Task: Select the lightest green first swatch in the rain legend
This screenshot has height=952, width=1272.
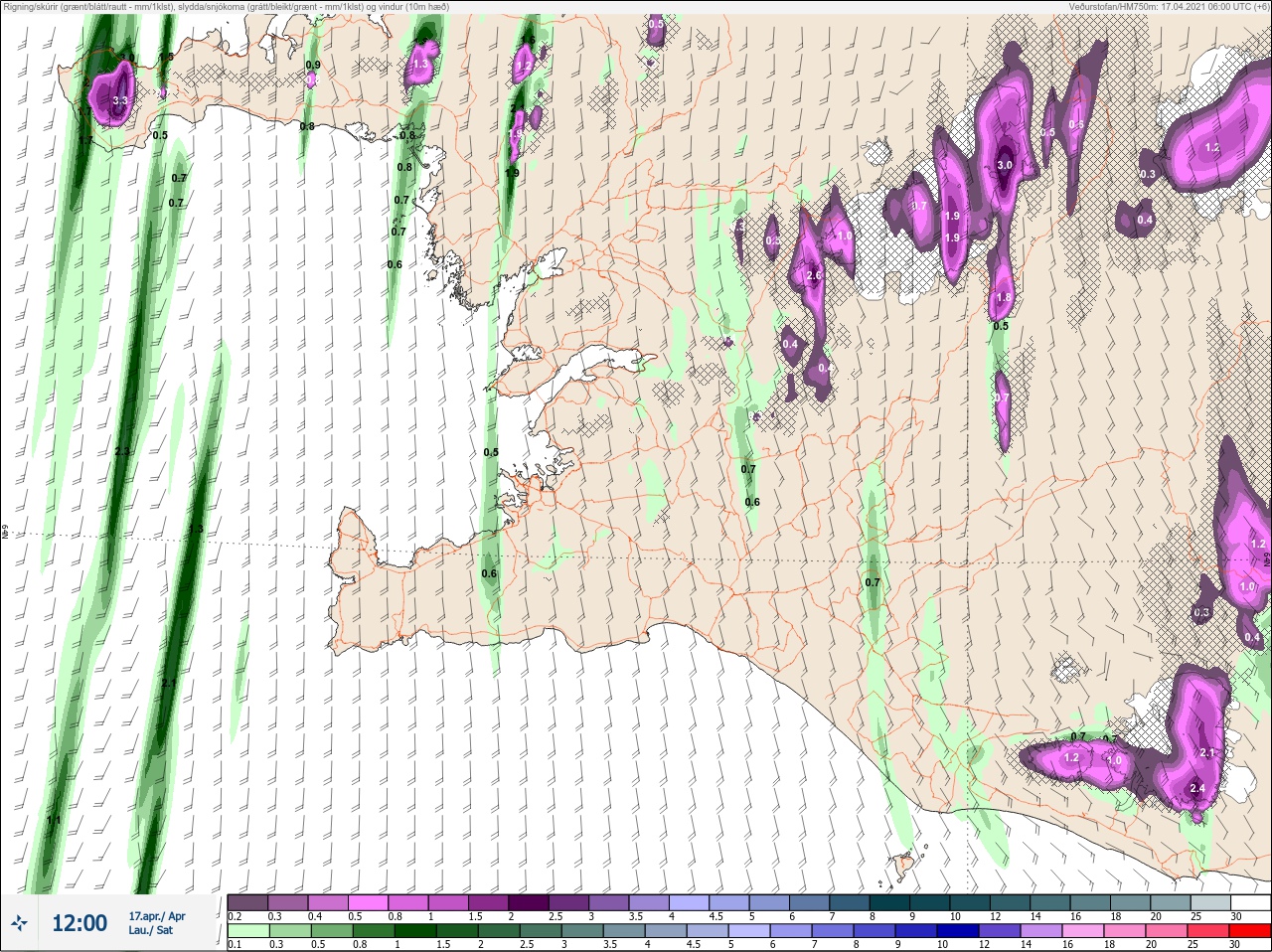Action: click(x=247, y=931)
